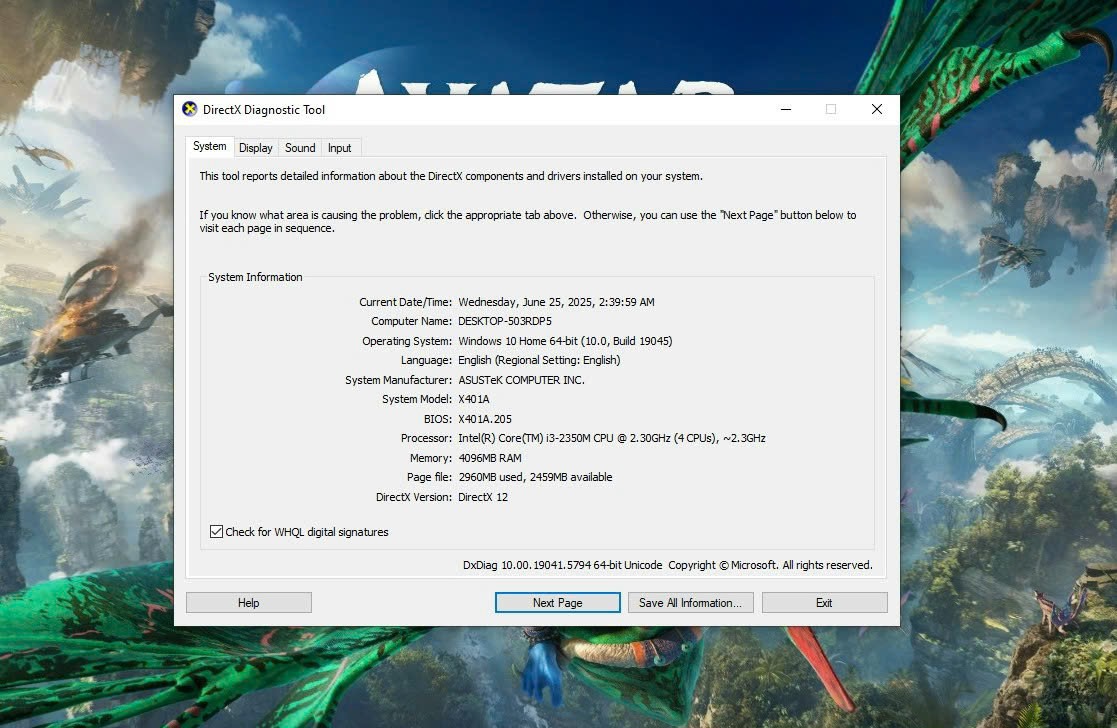1117x728 pixels.
Task: Click Save All Information button
Action: pyautogui.click(x=690, y=603)
